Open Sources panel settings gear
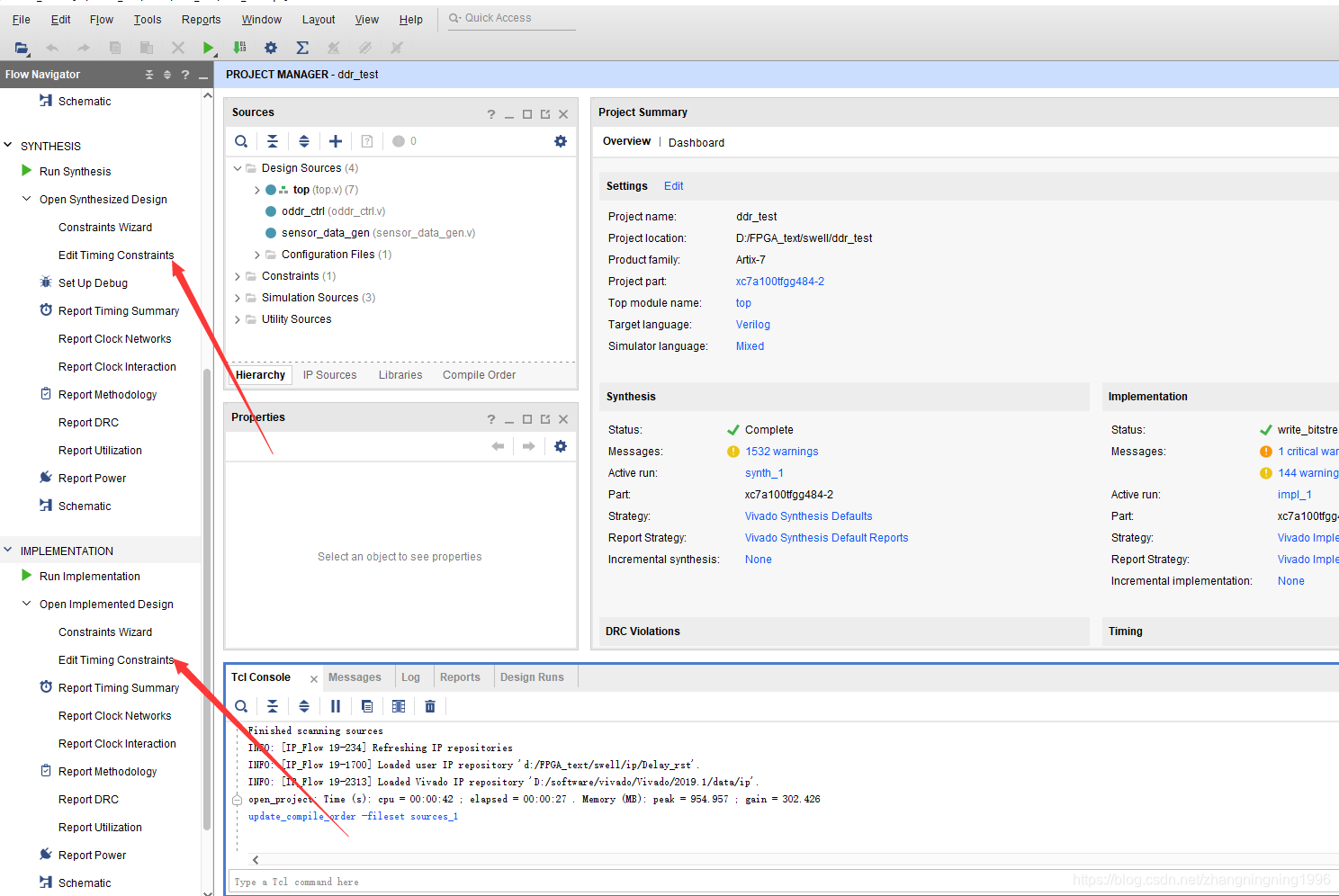Image resolution: width=1339 pixels, height=896 pixels. point(561,141)
